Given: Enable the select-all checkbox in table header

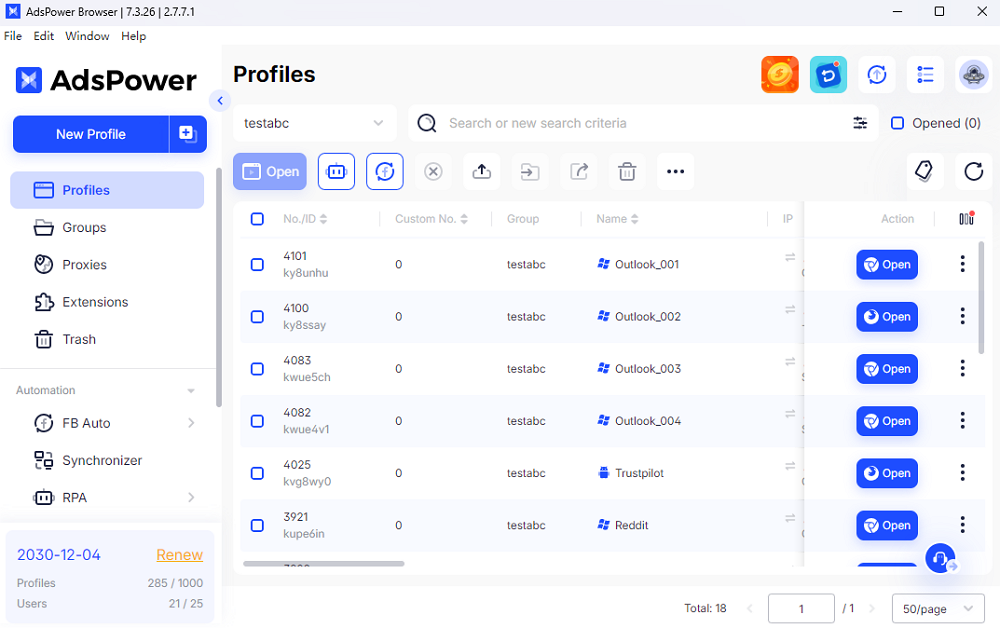Looking at the screenshot, I should click(257, 219).
